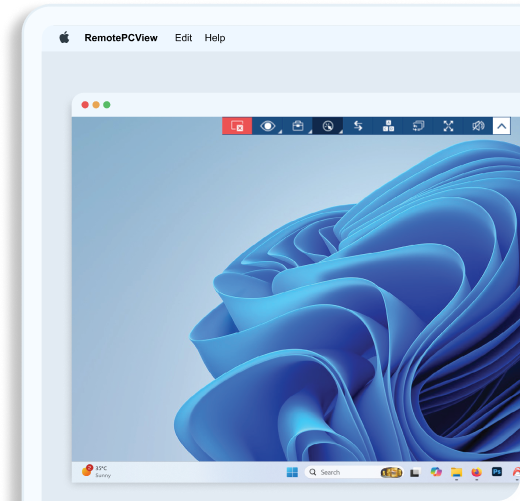Viewport: 520px width, 501px height.
Task: Click the red disconnect session icon
Action: click(x=237, y=126)
